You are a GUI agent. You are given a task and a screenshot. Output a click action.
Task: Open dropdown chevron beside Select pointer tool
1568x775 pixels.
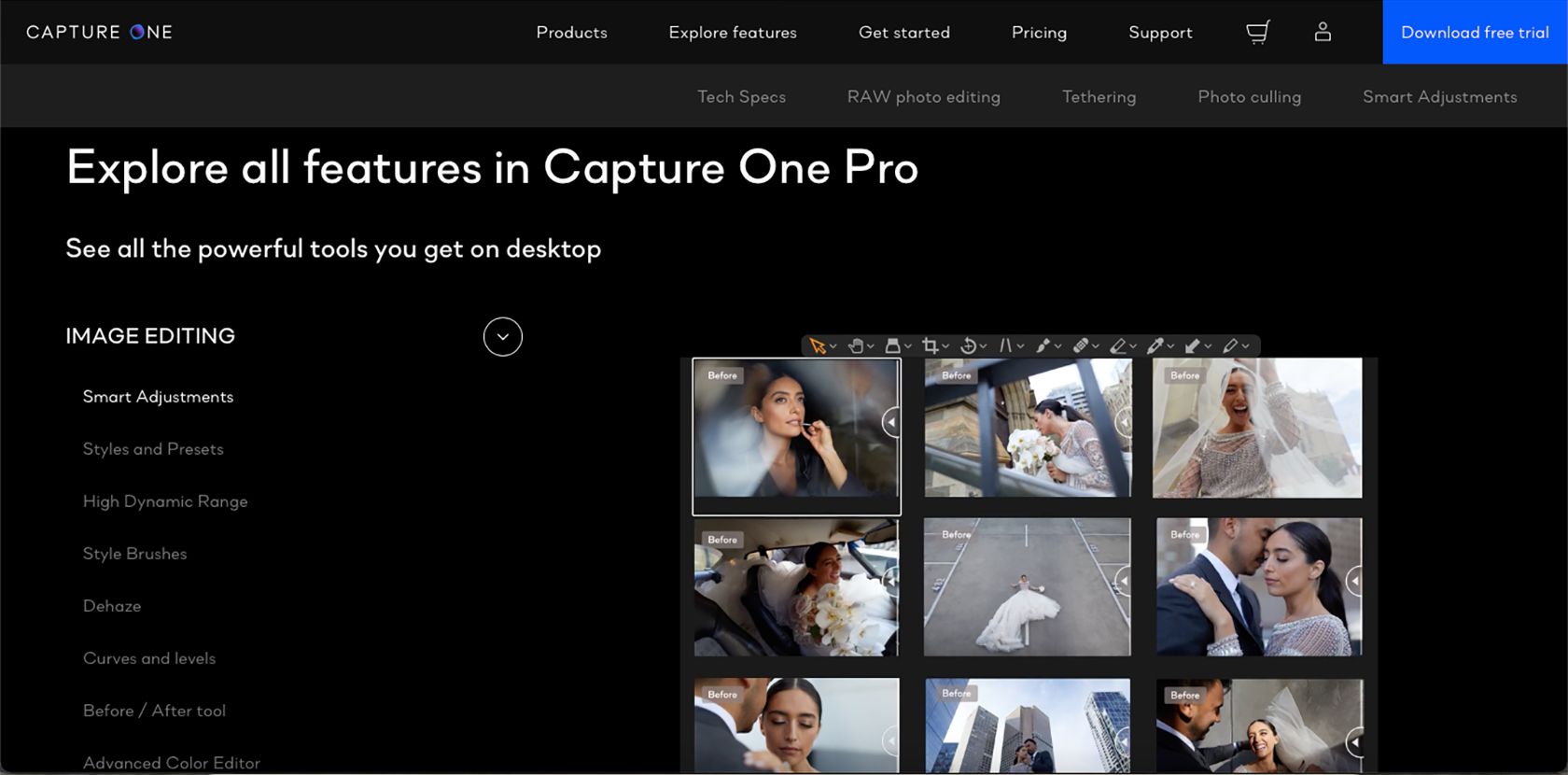tap(833, 347)
